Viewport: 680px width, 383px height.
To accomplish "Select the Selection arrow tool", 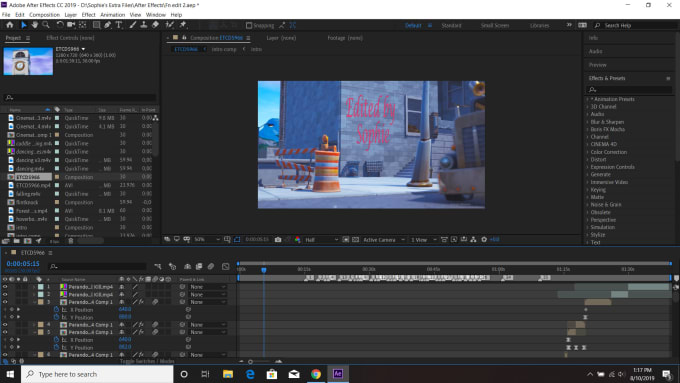I will (23, 25).
